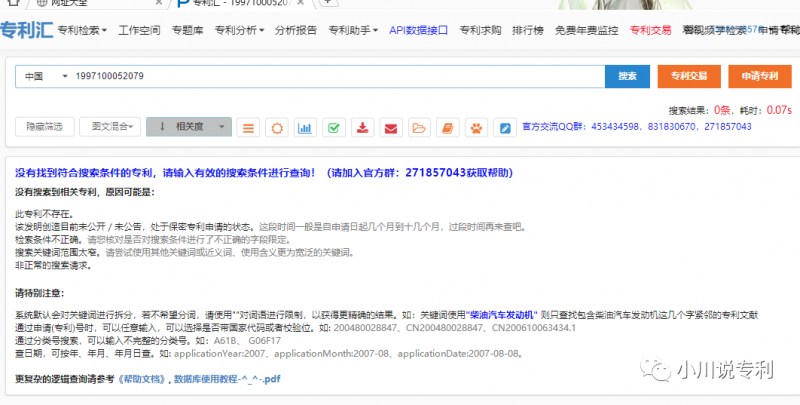The width and height of the screenshot is (800, 405).
Task: Click the blue pencil edit icon
Action: [x=505, y=128]
